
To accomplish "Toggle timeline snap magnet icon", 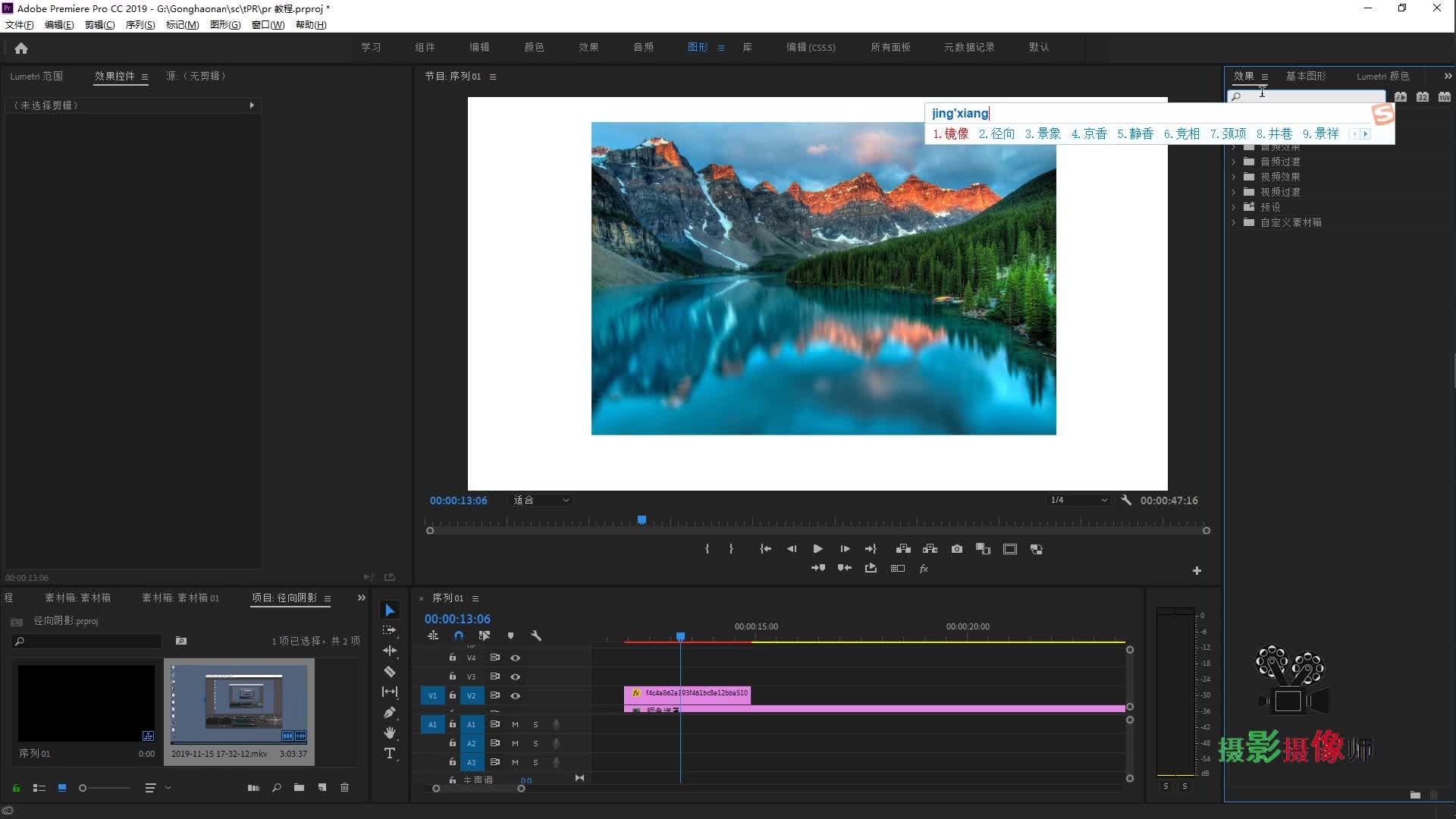I will 459,635.
